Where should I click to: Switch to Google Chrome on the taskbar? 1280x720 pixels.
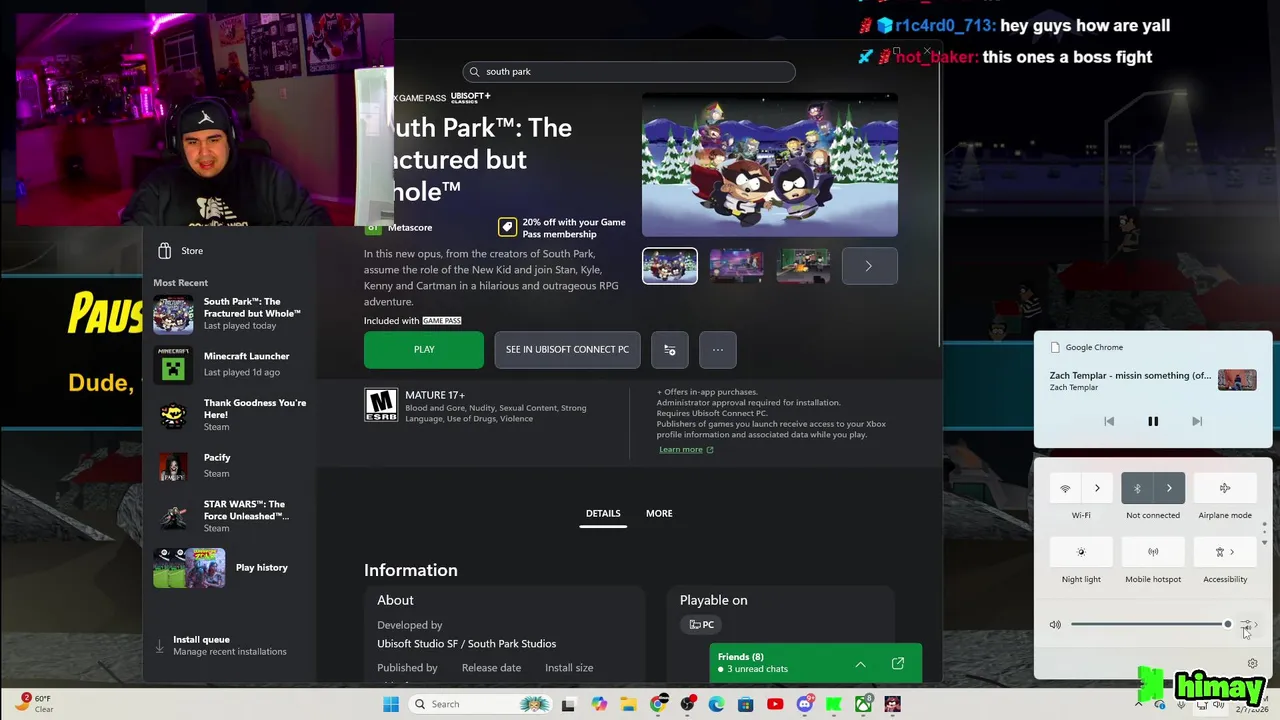pos(658,704)
